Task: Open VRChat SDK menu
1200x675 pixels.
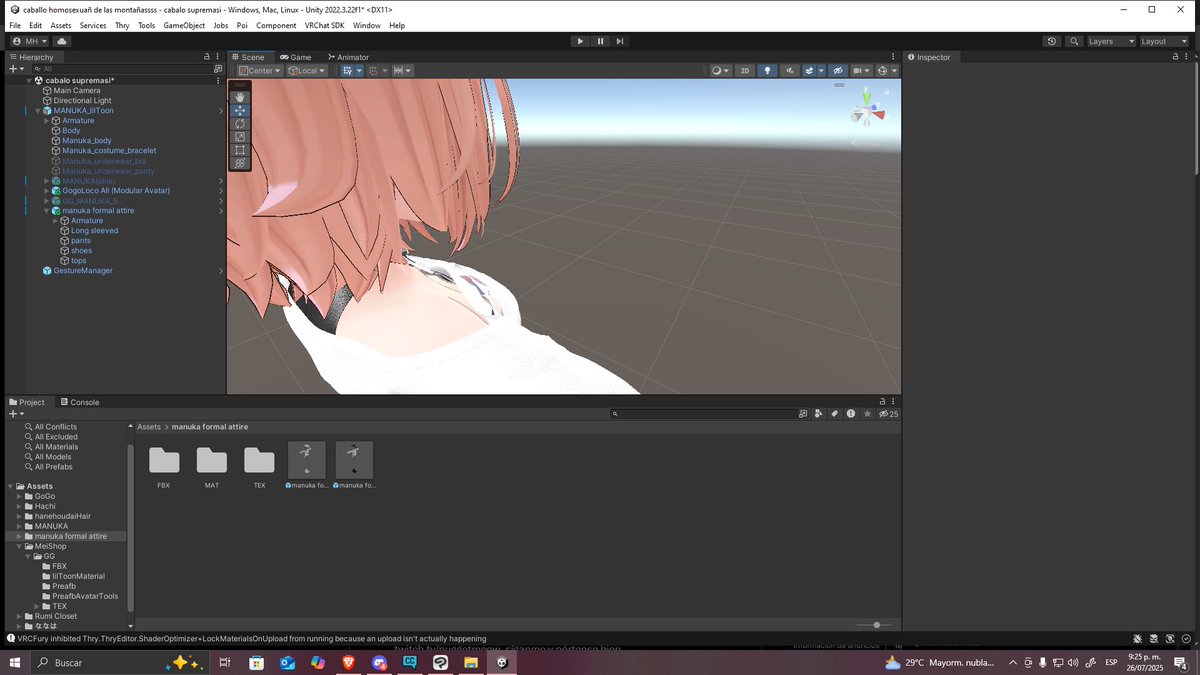Action: (x=324, y=25)
